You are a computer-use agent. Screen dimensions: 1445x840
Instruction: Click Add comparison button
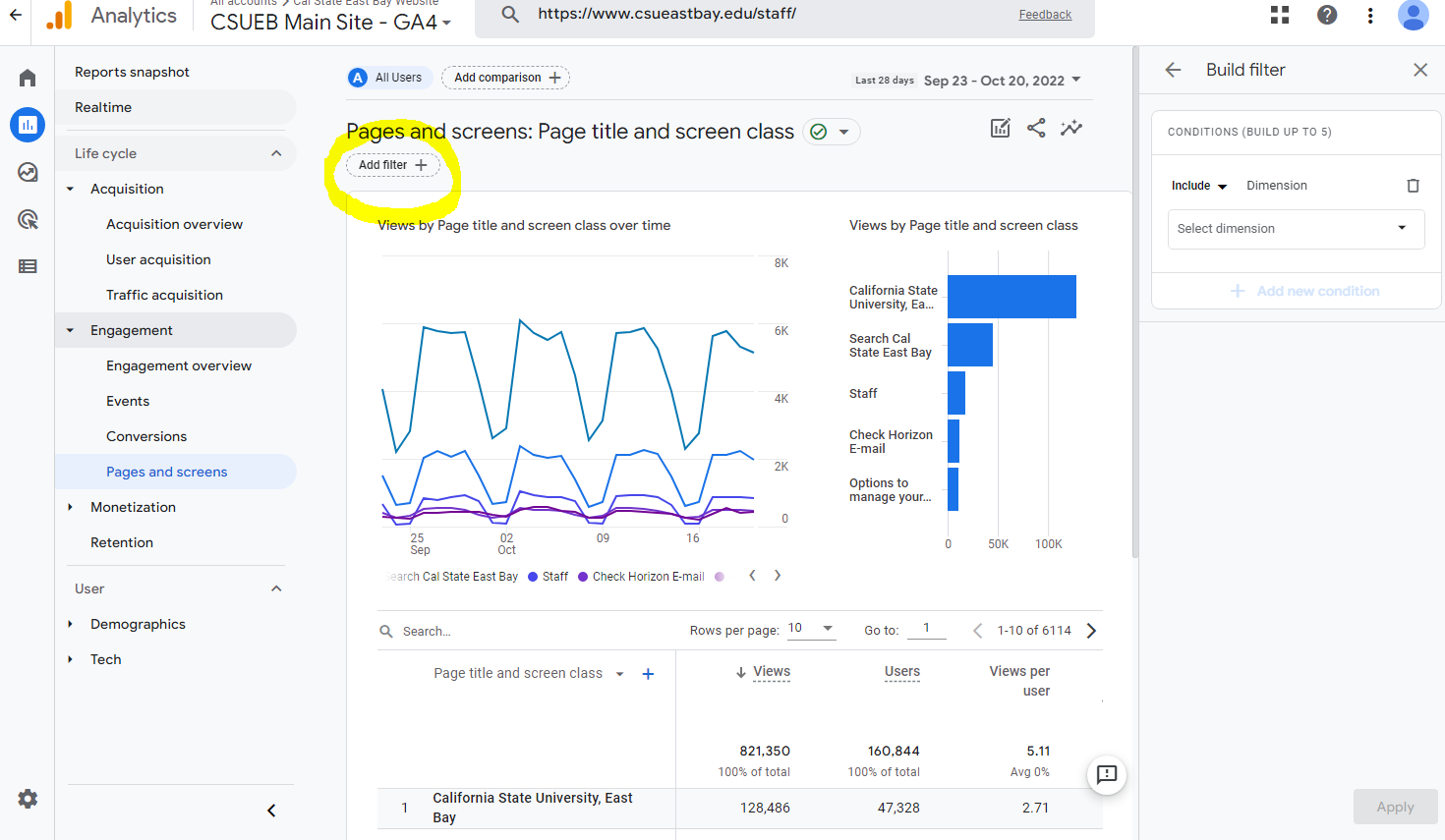[x=506, y=78]
